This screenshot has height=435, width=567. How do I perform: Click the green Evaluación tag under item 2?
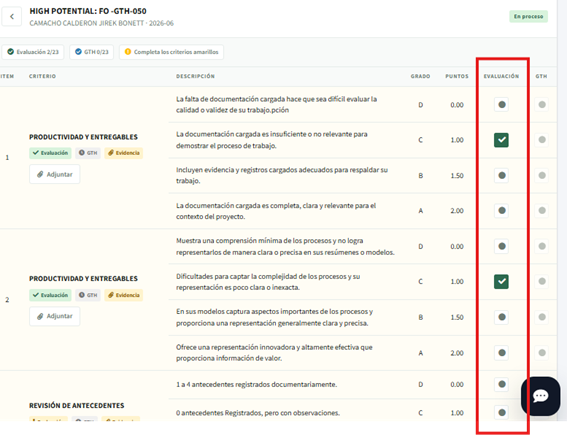[x=50, y=295]
